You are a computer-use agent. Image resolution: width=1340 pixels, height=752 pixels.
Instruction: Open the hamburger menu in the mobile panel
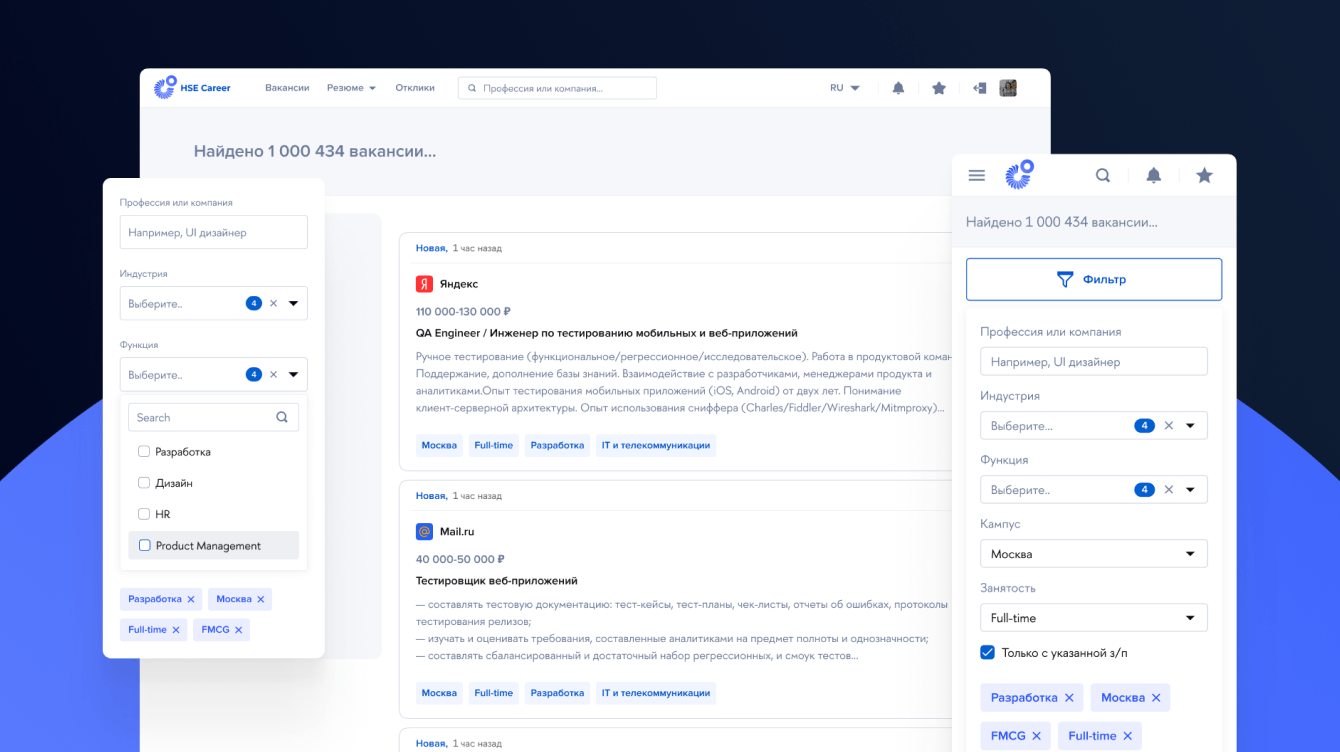click(977, 176)
